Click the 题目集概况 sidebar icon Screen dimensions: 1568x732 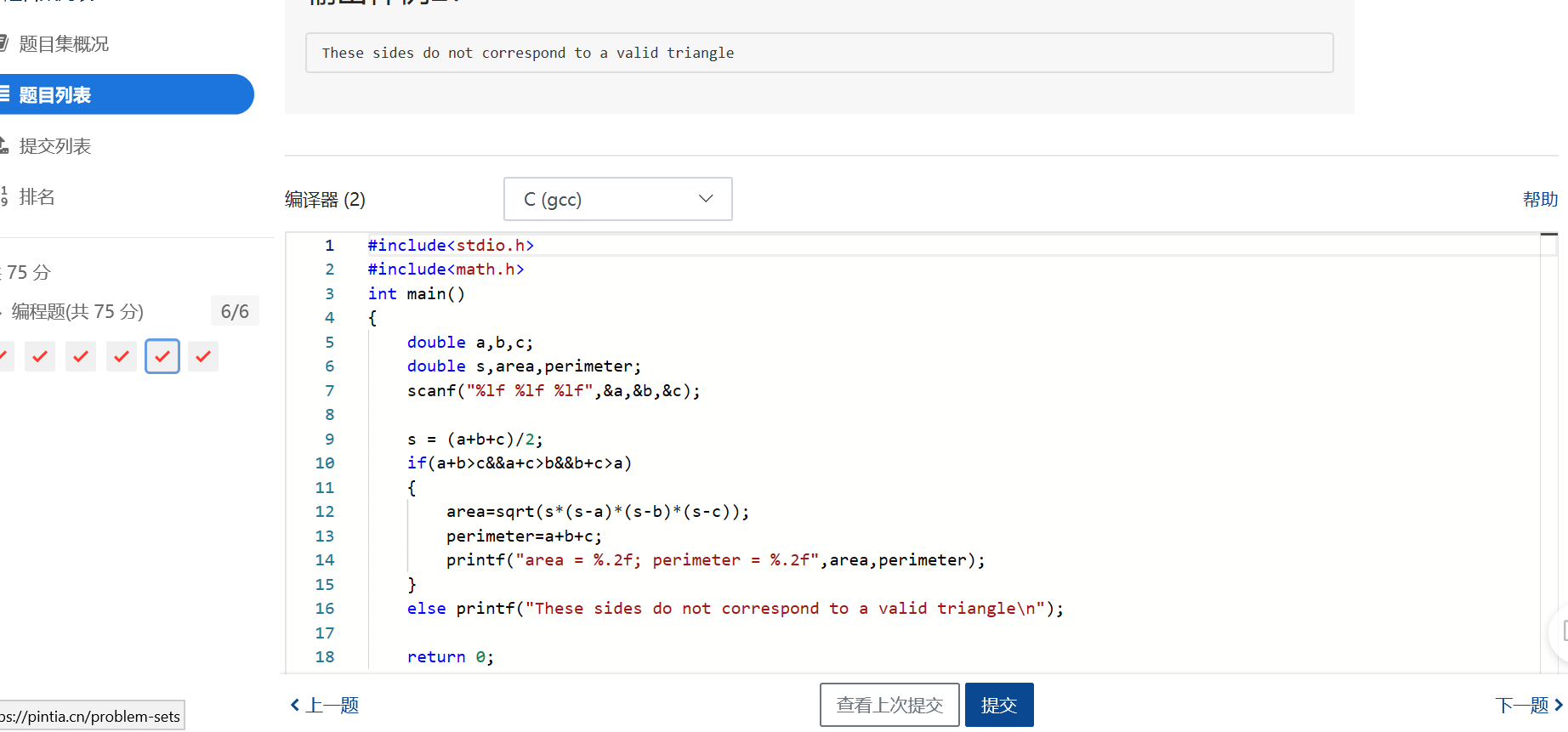pos(3,43)
